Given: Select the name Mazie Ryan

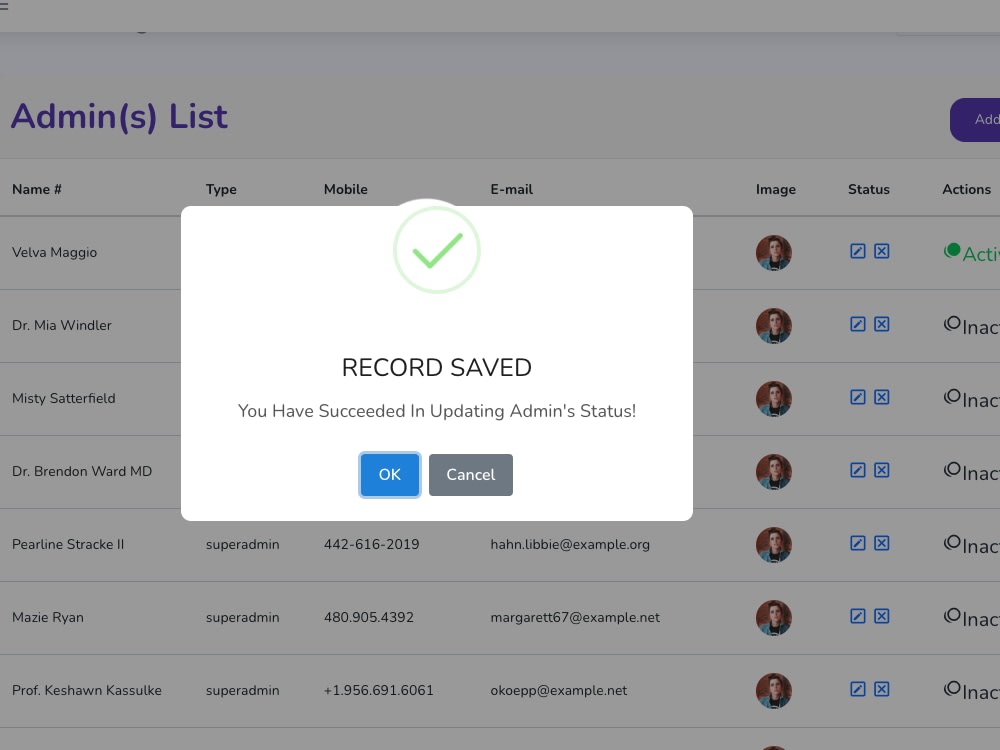Looking at the screenshot, I should pyautogui.click(x=48, y=617).
